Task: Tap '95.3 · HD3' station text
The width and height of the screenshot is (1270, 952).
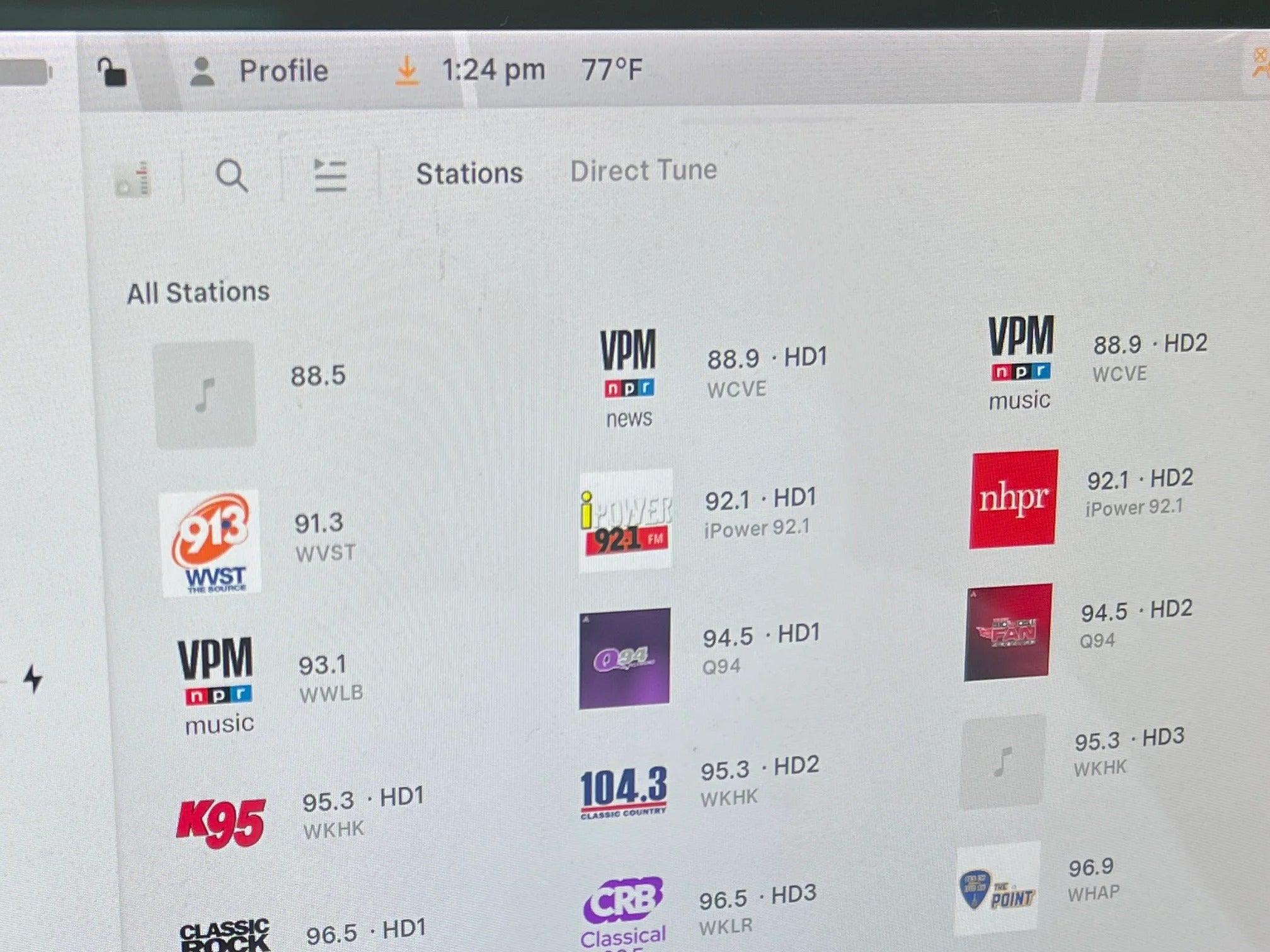Action: click(x=1130, y=739)
